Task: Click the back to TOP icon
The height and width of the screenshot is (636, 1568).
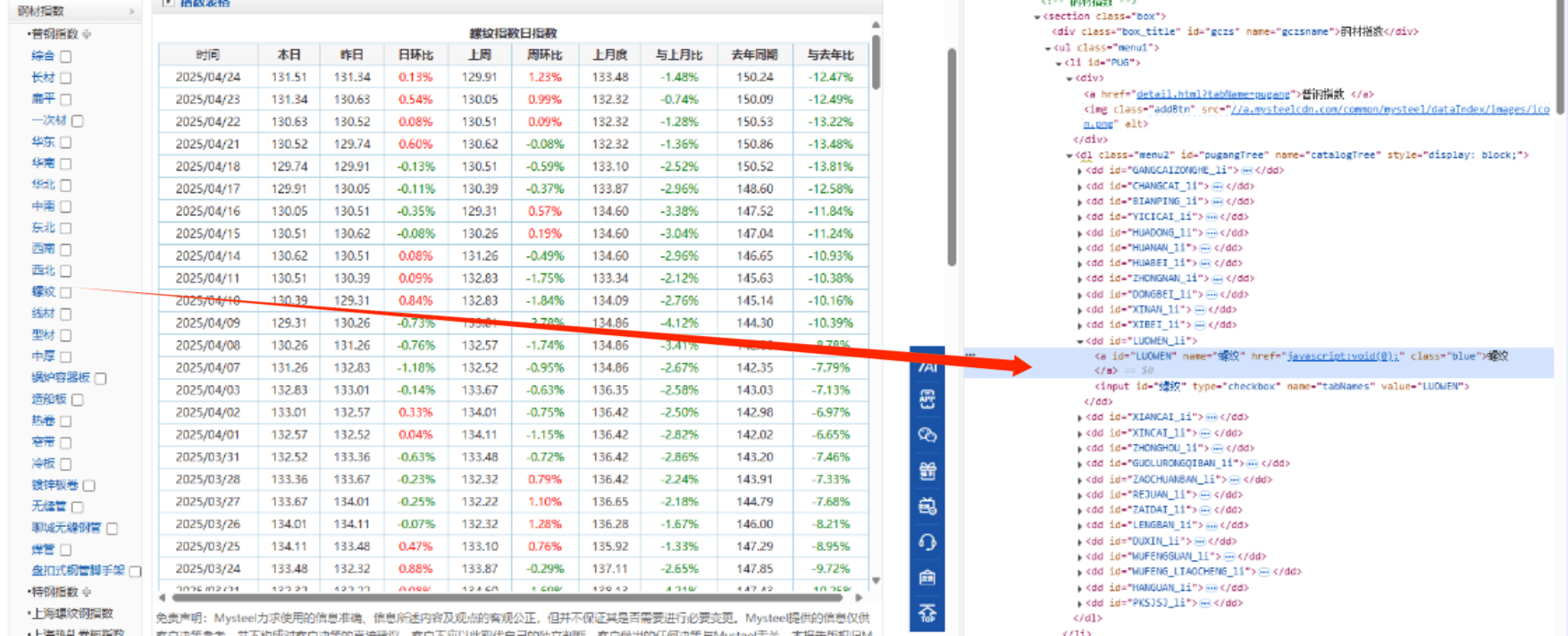Action: [x=927, y=613]
